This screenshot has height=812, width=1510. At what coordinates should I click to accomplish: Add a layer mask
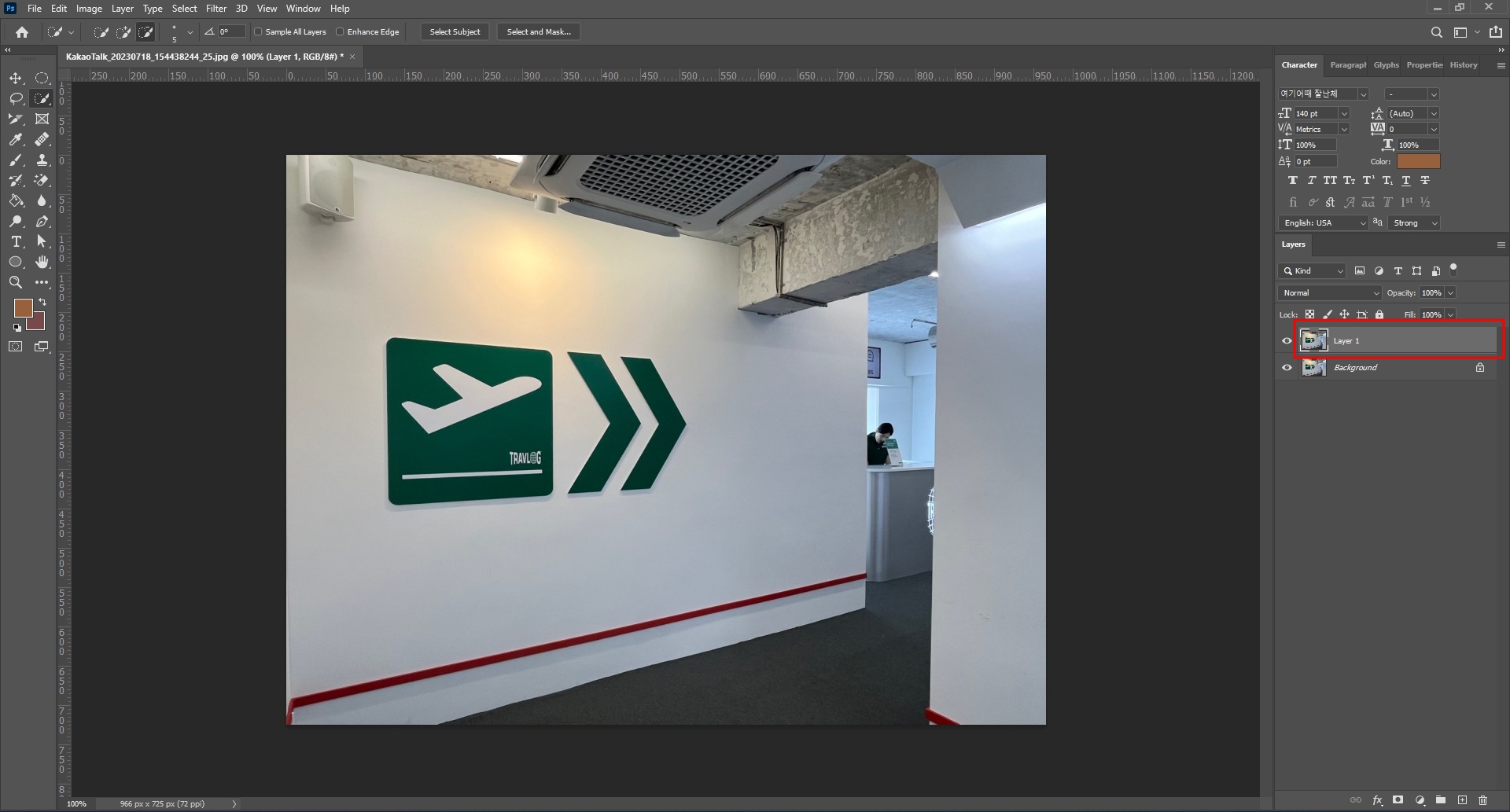point(1398,800)
